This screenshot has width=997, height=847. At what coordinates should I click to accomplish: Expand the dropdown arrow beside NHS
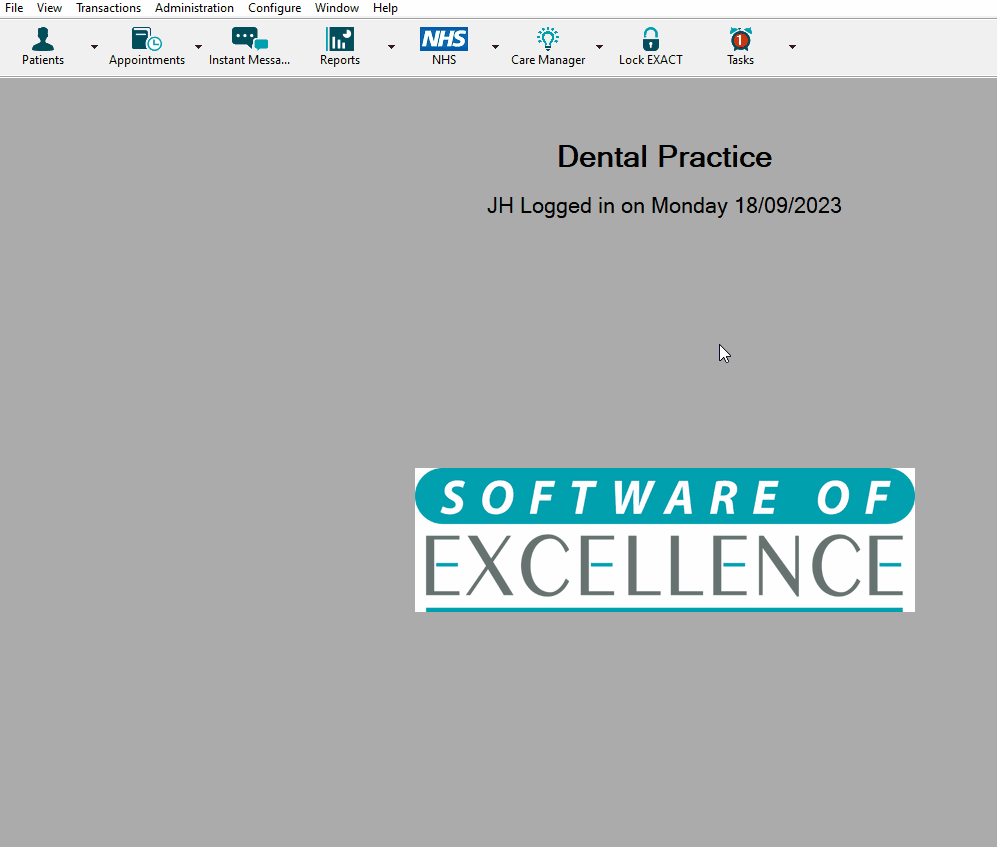(x=495, y=47)
